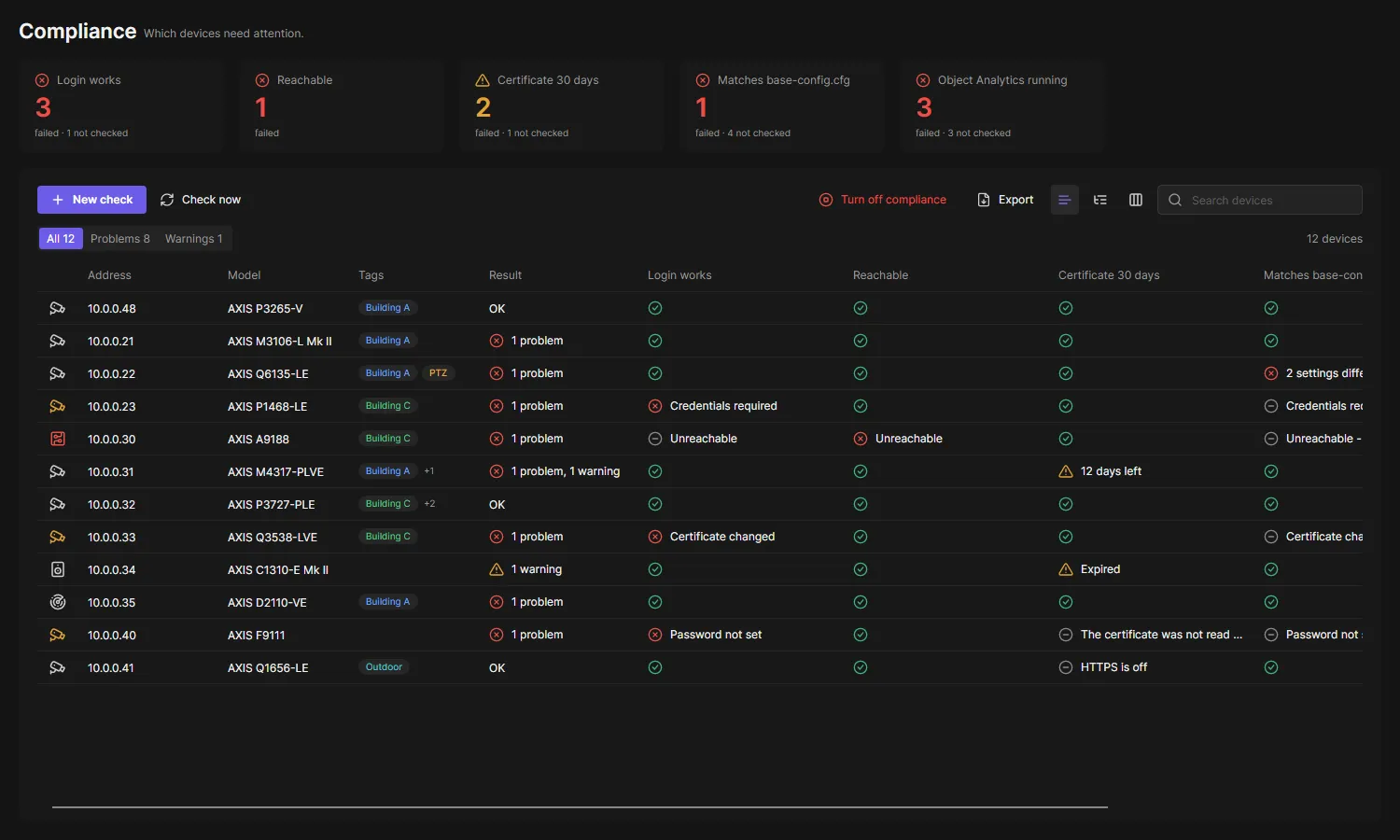This screenshot has height=840, width=1400.
Task: Click the Certificate changed status text
Action: click(722, 537)
